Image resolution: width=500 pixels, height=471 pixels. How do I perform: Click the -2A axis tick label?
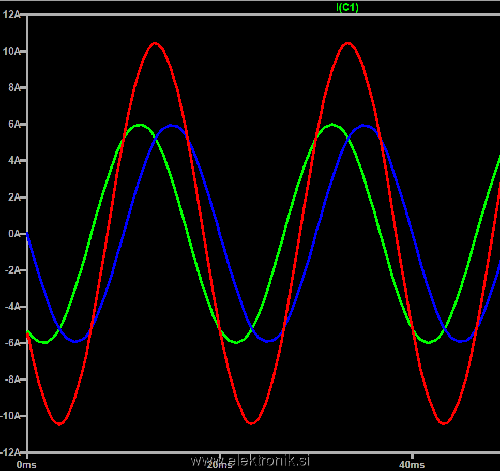pyautogui.click(x=13, y=270)
